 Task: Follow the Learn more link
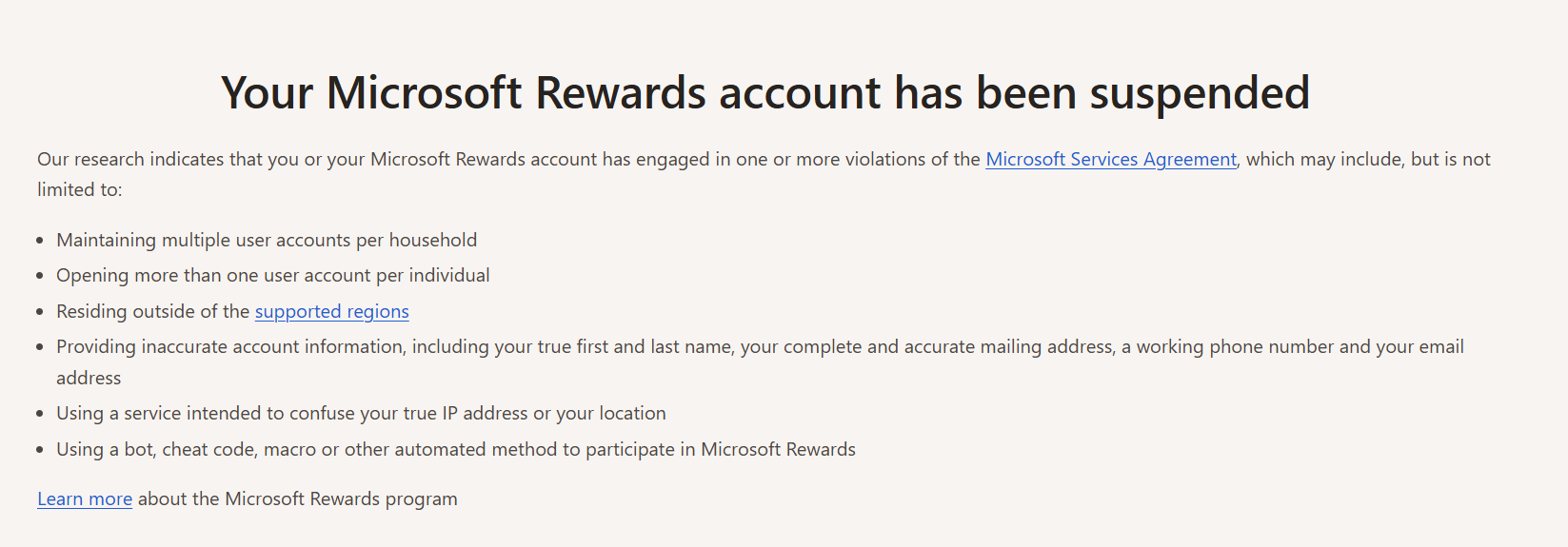85,498
